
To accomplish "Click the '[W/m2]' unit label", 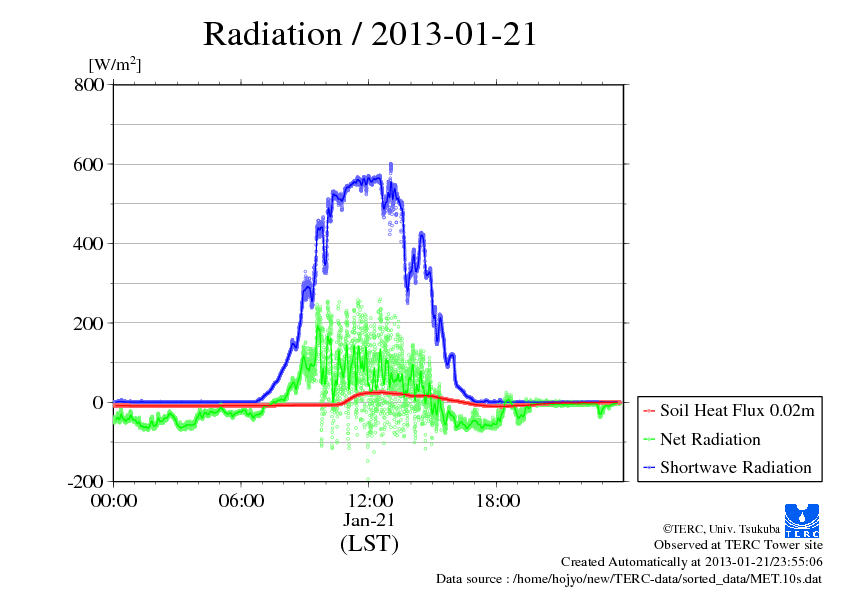I will pyautogui.click(x=114, y=64).
